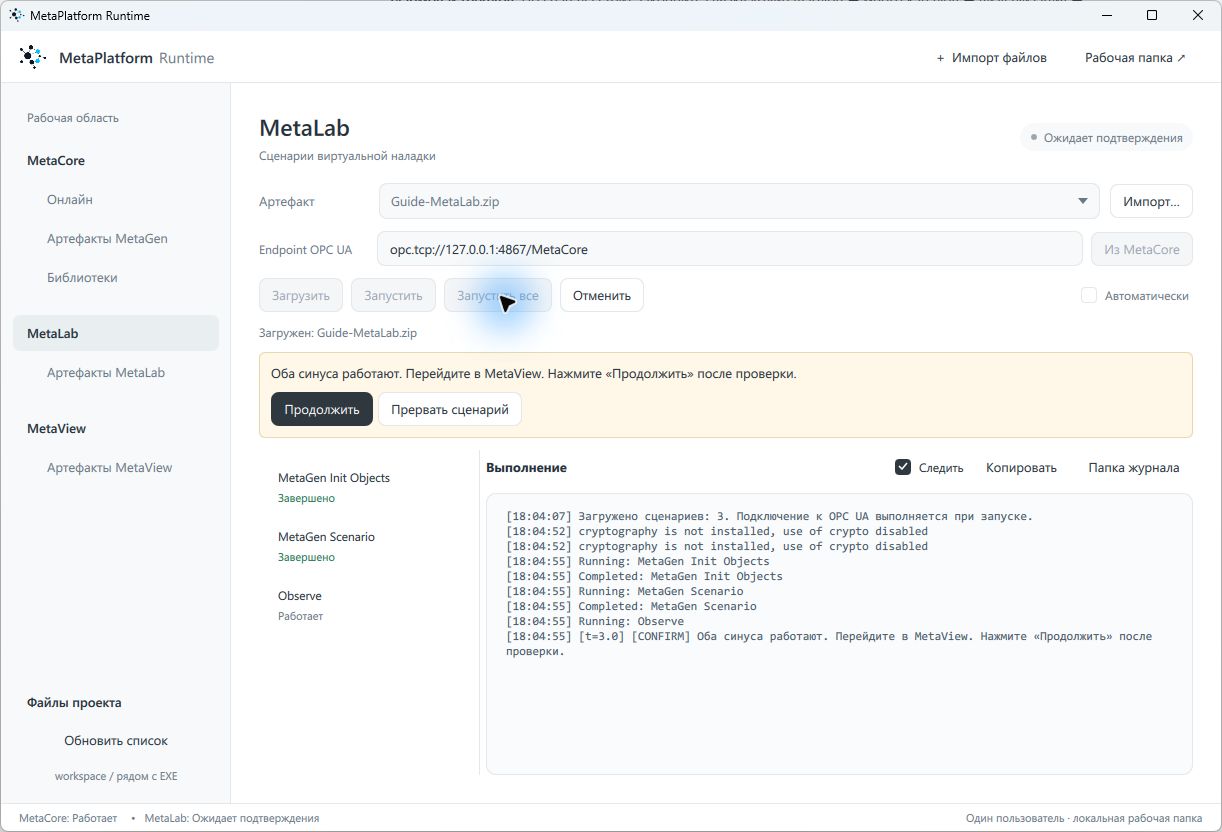Open Рабочая папка link
The width and height of the screenshot is (1222, 832).
click(1135, 58)
